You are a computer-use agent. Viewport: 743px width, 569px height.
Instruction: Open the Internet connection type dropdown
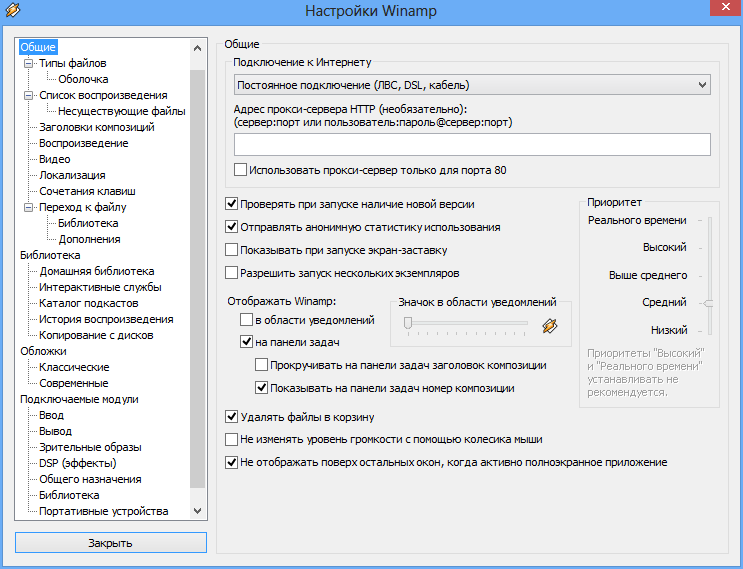tap(472, 85)
